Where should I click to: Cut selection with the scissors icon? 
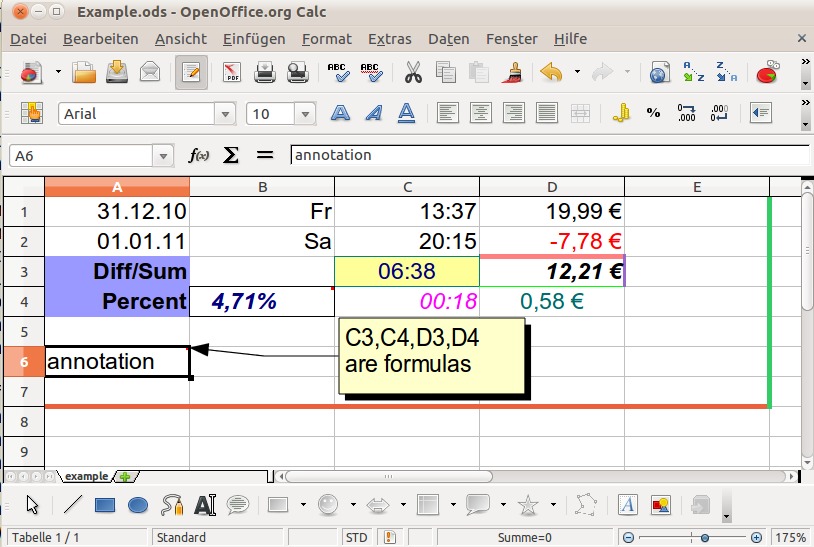413,73
